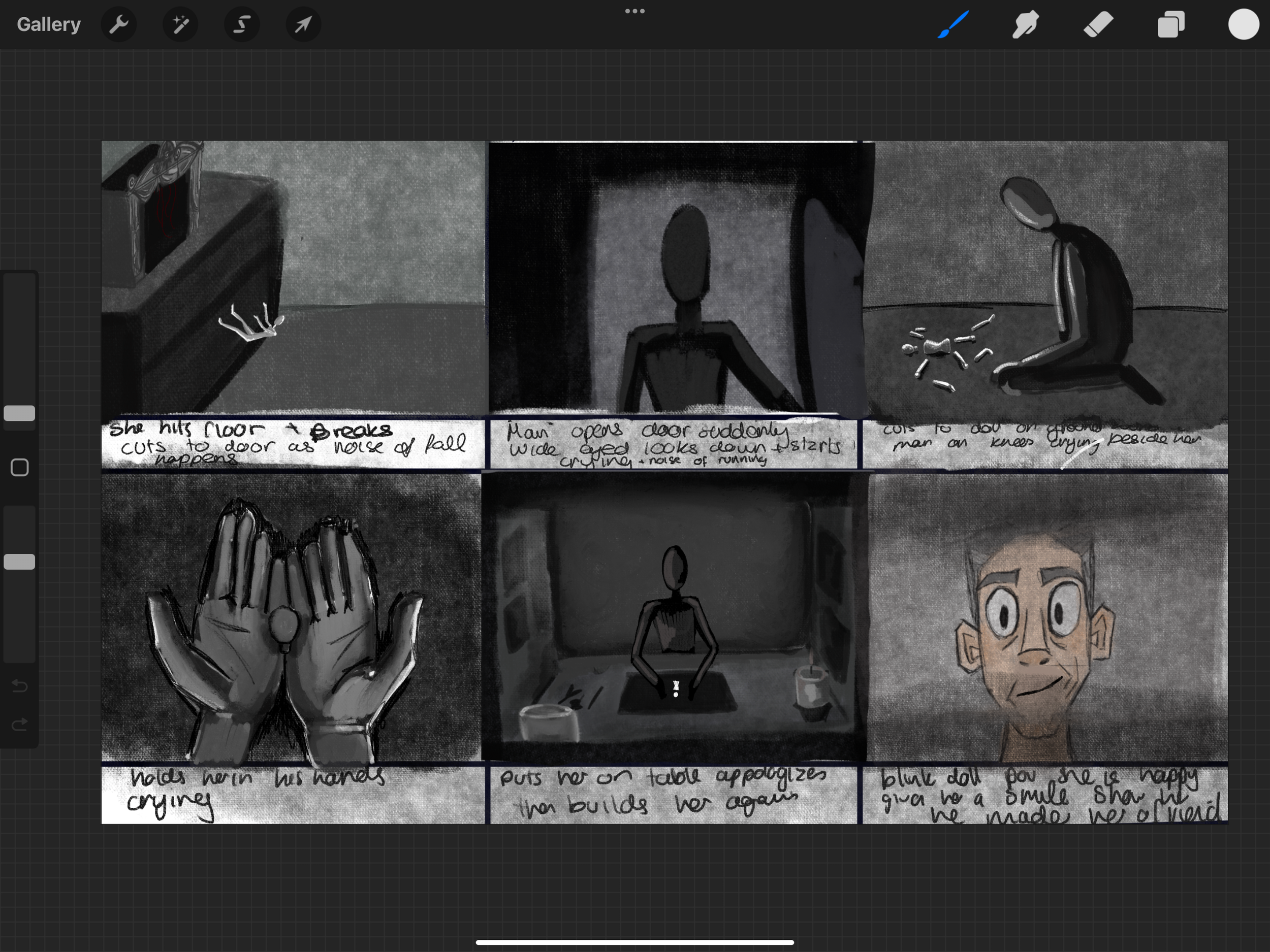Activate the Selection tool
The height and width of the screenshot is (952, 1270).
pyautogui.click(x=242, y=24)
